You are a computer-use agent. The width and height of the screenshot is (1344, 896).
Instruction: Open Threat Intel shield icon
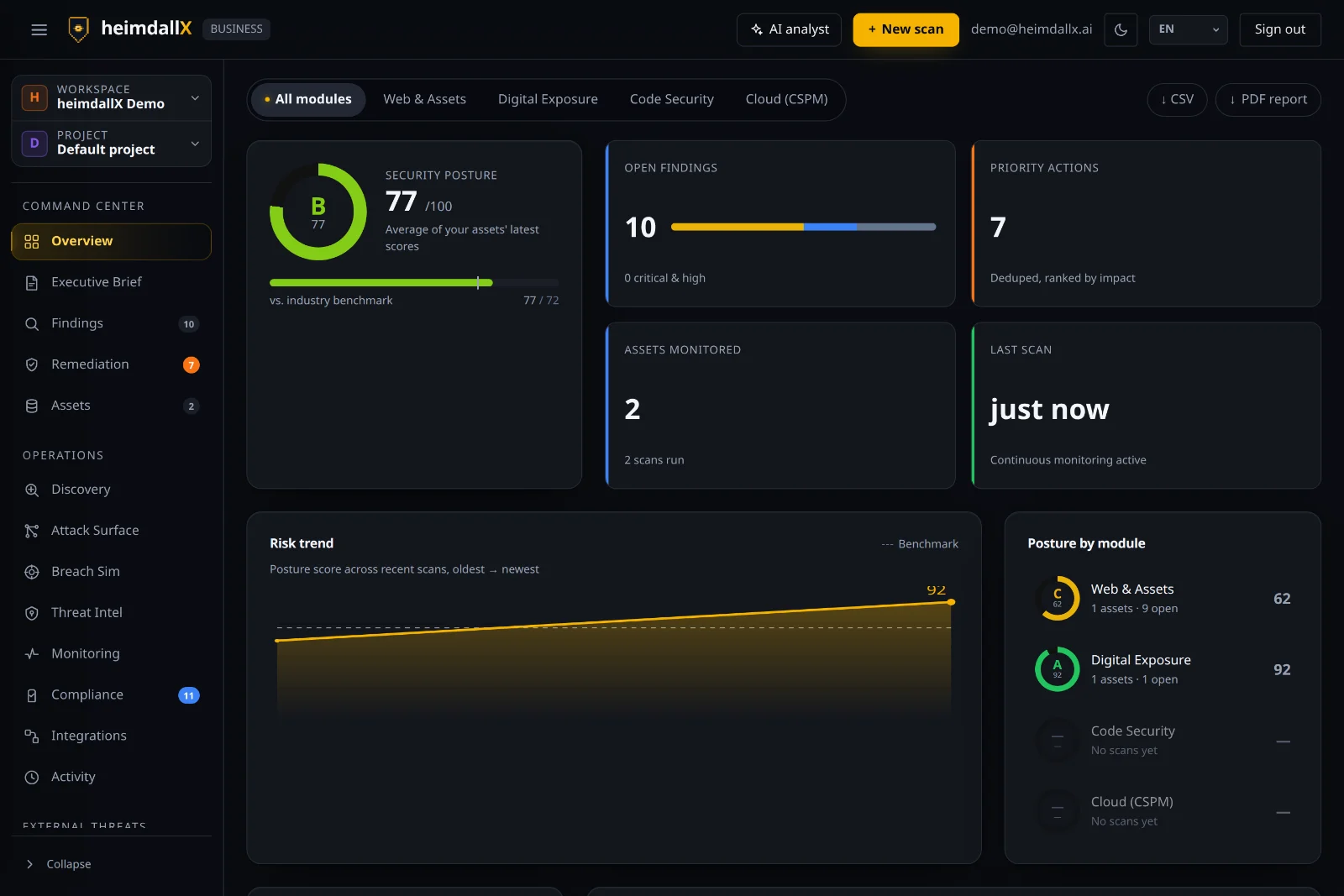click(32, 614)
